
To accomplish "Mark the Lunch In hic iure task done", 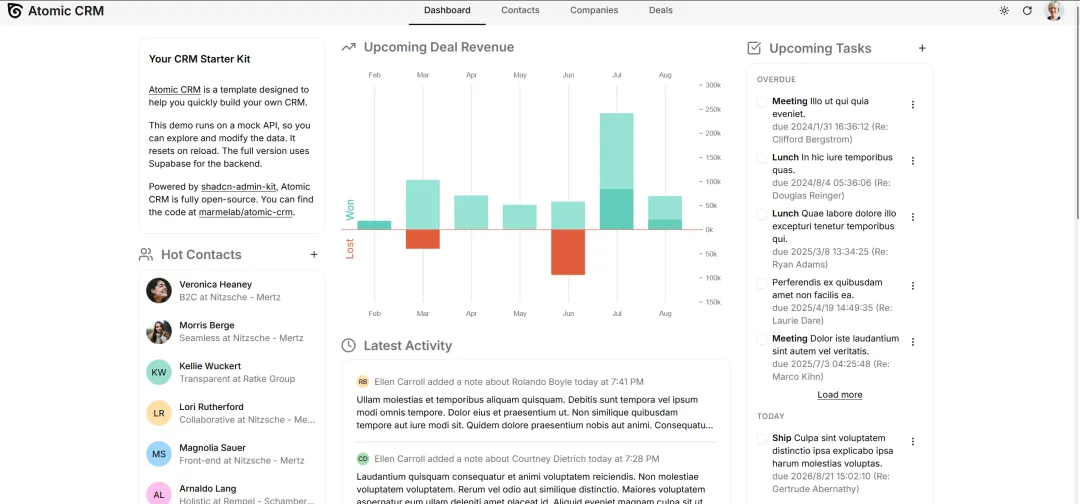I will click(x=762, y=158).
